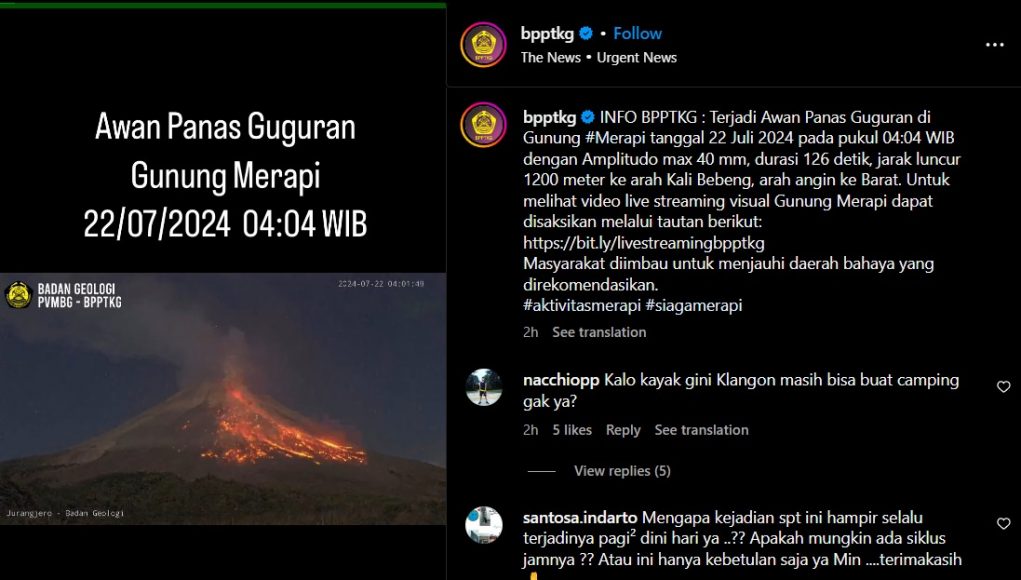Viewport: 1021px width, 580px height.
Task: Click verified badge next to header bpptkg
Action: 586,33
